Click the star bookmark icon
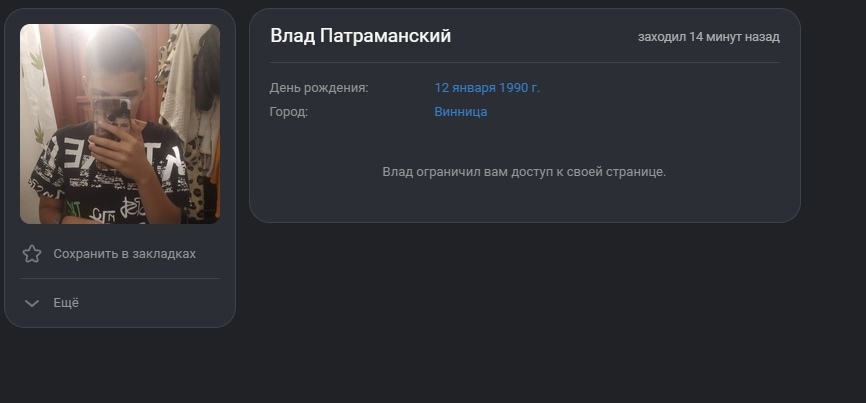Image resolution: width=866 pixels, height=403 pixels. tap(32, 254)
